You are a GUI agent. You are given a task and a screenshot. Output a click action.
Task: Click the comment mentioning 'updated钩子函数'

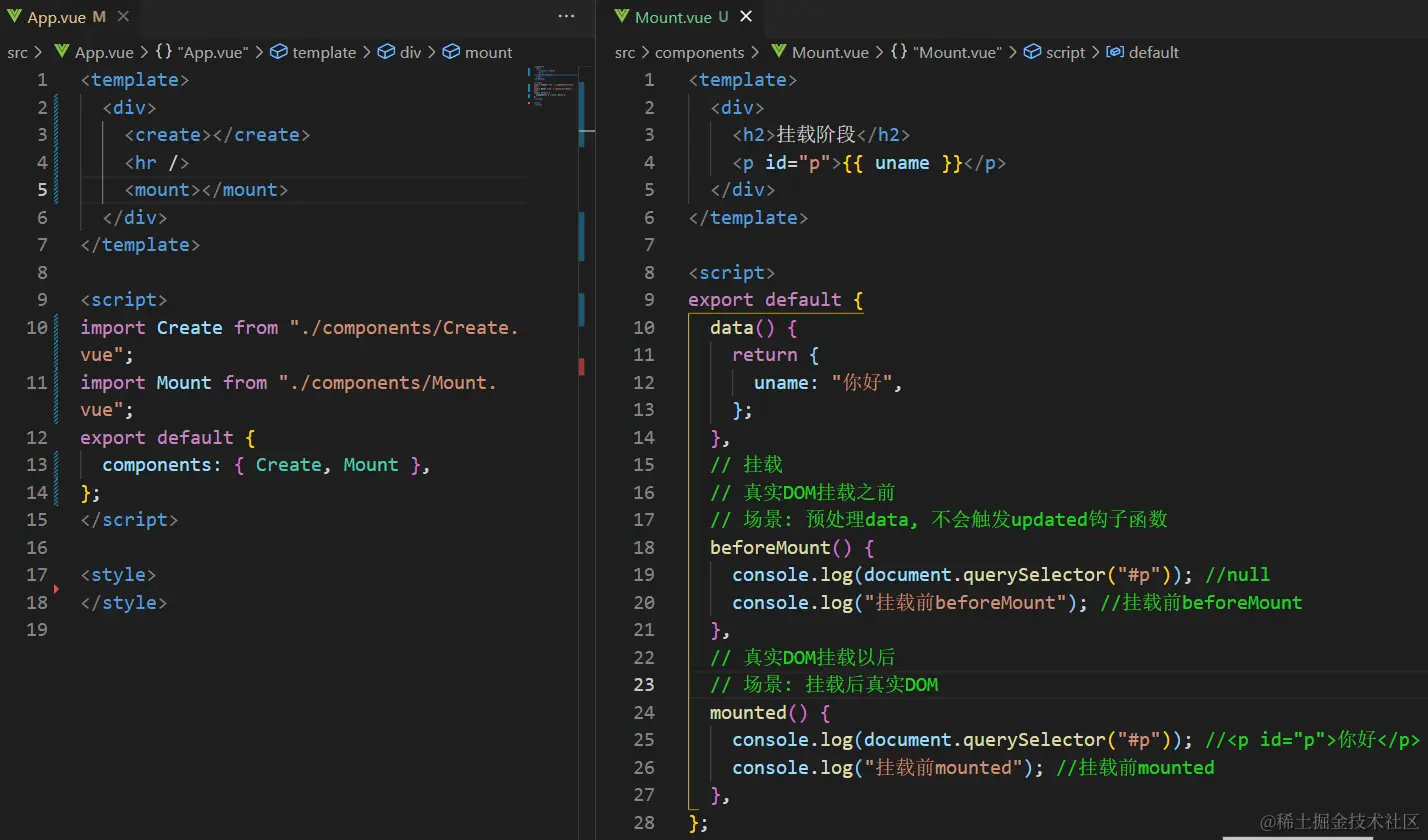click(x=939, y=520)
